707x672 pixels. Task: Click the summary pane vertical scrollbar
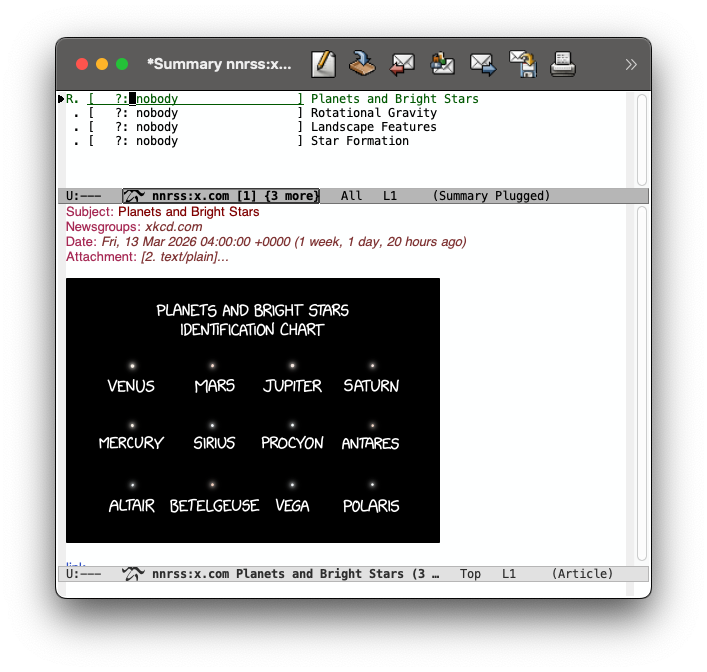tap(641, 138)
